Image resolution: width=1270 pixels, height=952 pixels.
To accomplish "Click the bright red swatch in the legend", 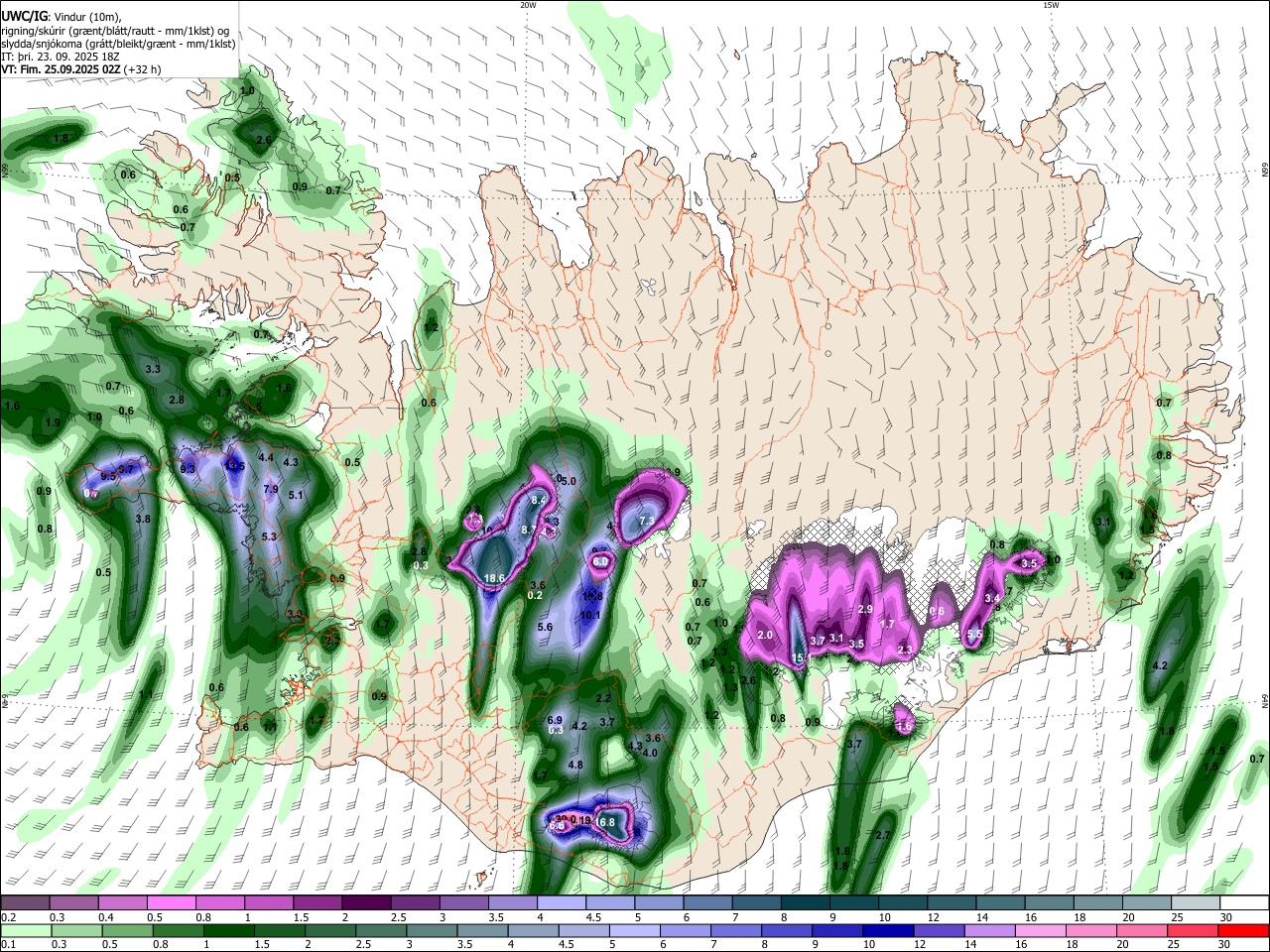I will (1244, 930).
